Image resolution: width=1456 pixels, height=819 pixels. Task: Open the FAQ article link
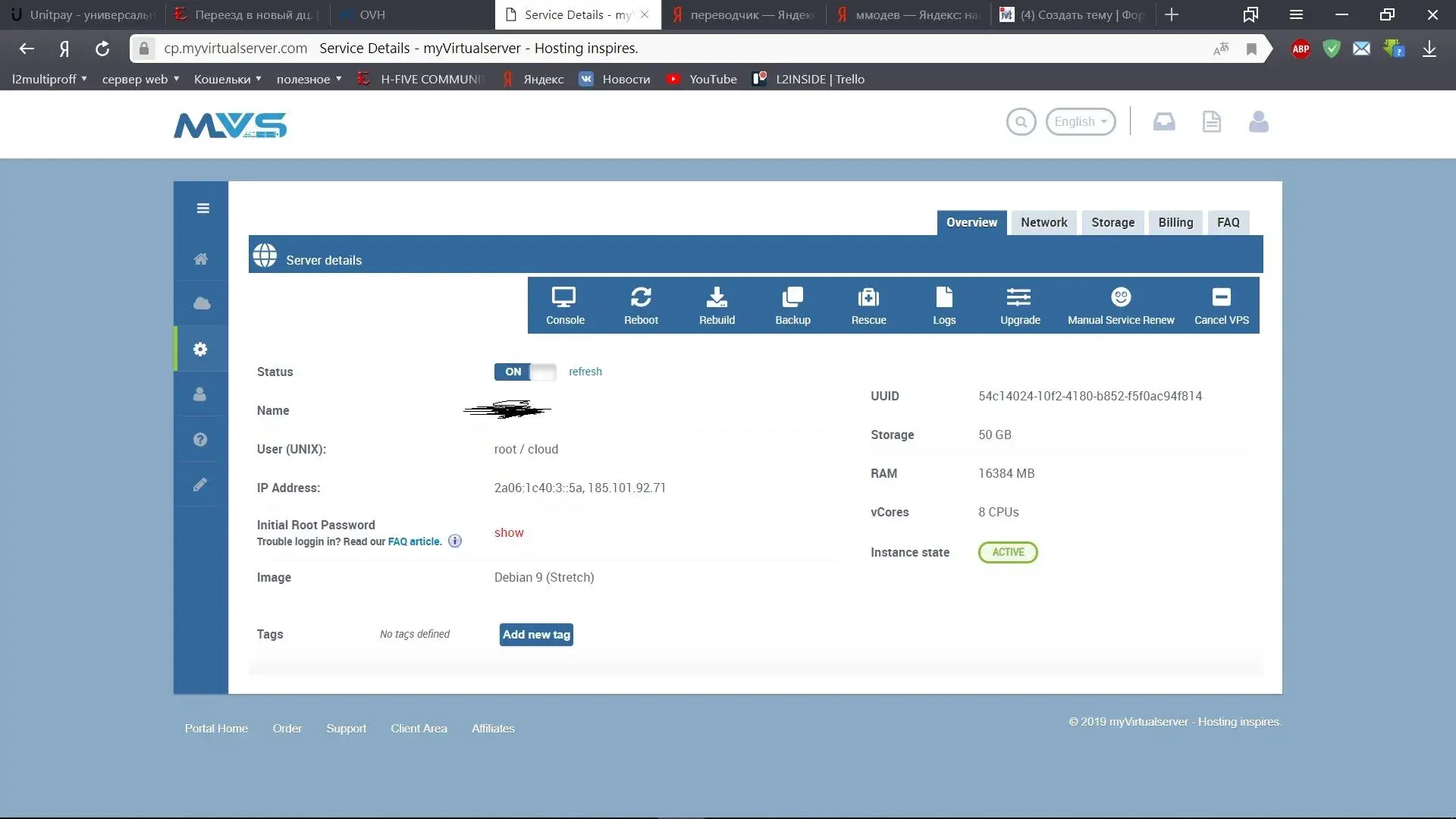(414, 541)
